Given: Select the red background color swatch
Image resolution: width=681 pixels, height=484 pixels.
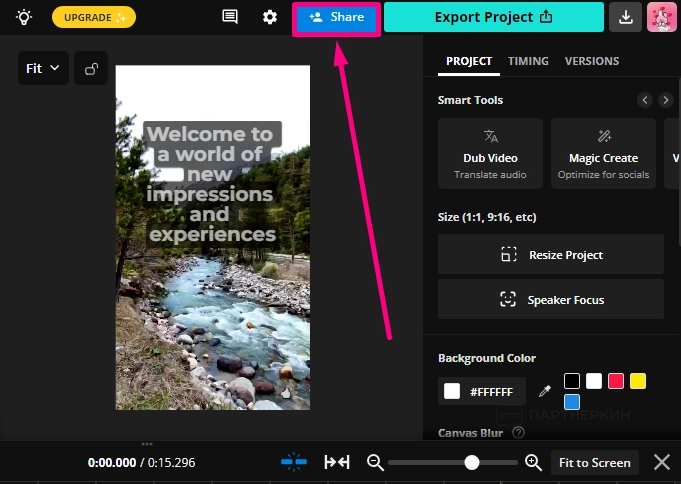Looking at the screenshot, I should tap(616, 381).
